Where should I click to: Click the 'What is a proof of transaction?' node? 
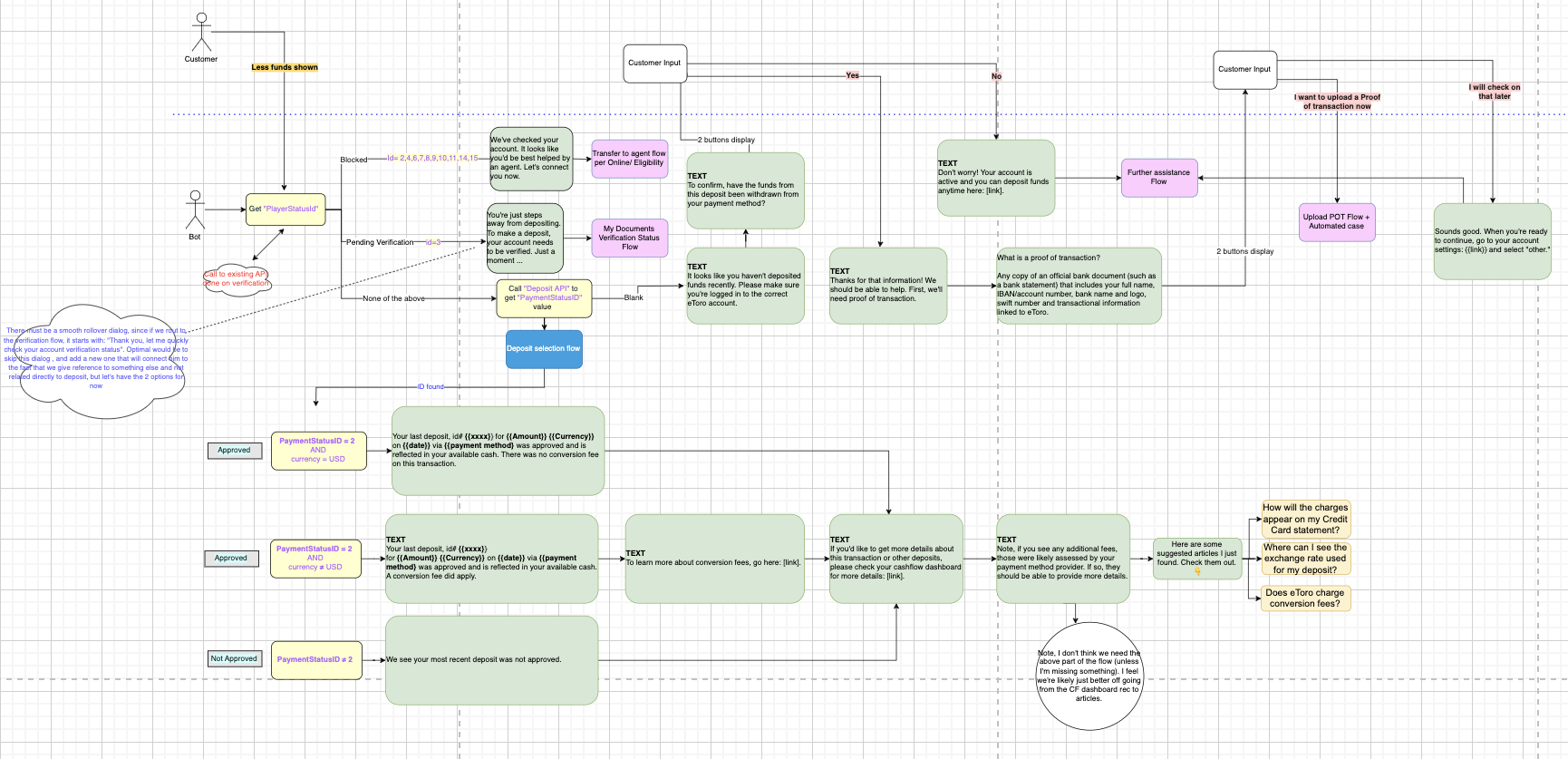click(x=1079, y=286)
